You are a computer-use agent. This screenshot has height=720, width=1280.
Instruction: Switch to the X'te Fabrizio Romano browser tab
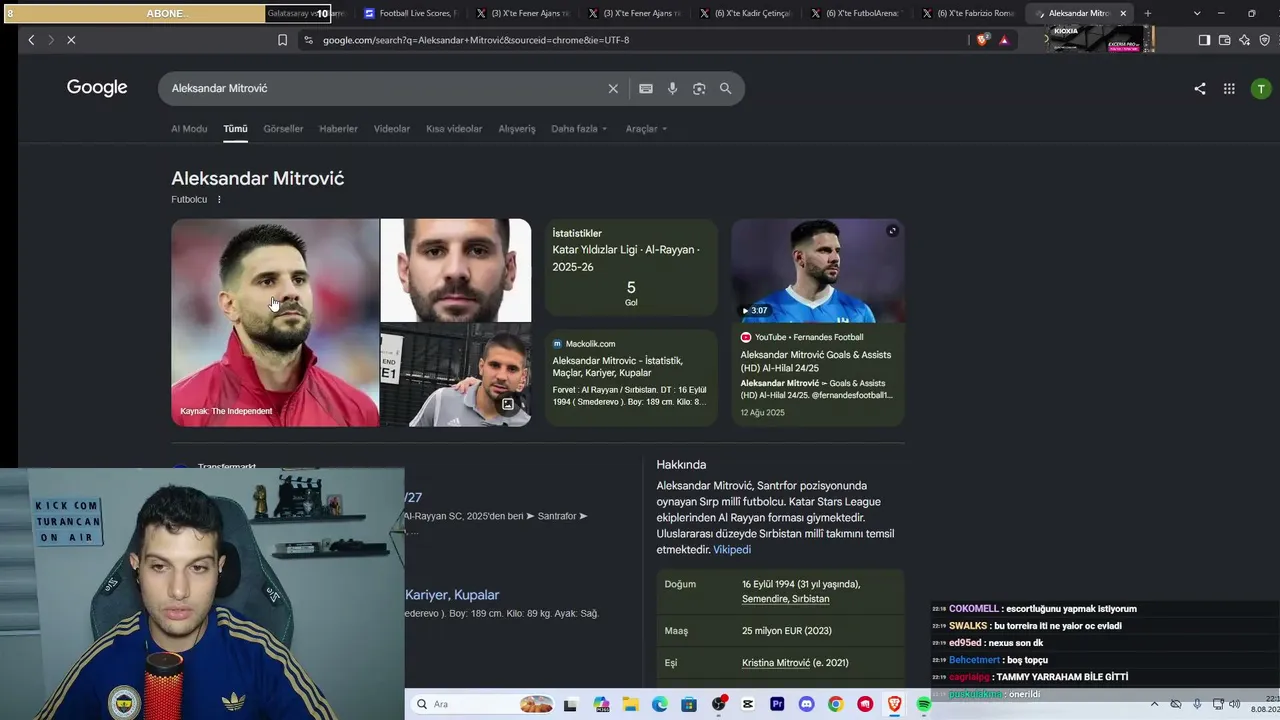point(969,13)
